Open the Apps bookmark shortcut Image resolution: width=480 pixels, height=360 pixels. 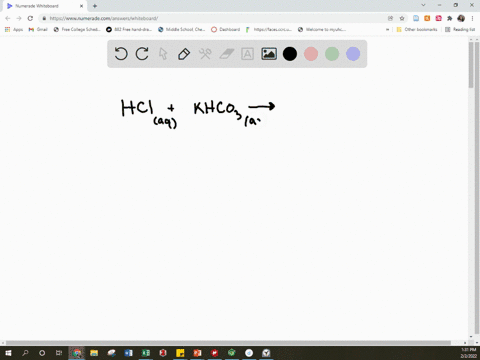click(x=14, y=29)
